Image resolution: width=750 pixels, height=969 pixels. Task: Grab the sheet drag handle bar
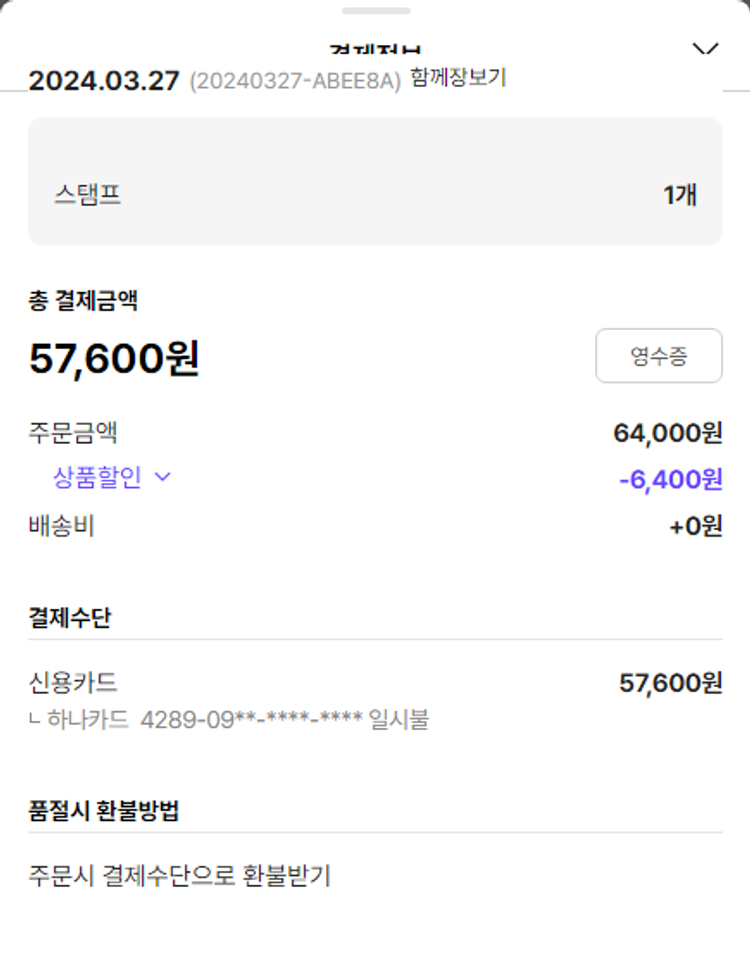375,11
